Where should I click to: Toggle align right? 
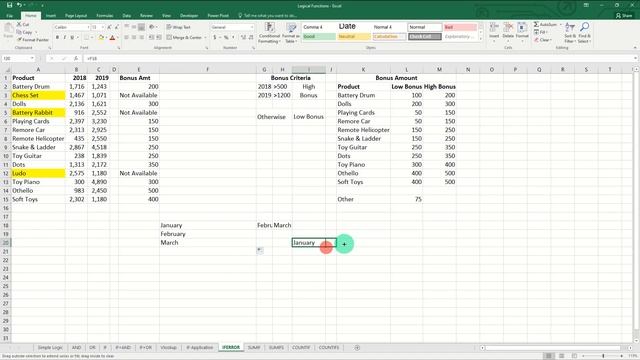142,38
